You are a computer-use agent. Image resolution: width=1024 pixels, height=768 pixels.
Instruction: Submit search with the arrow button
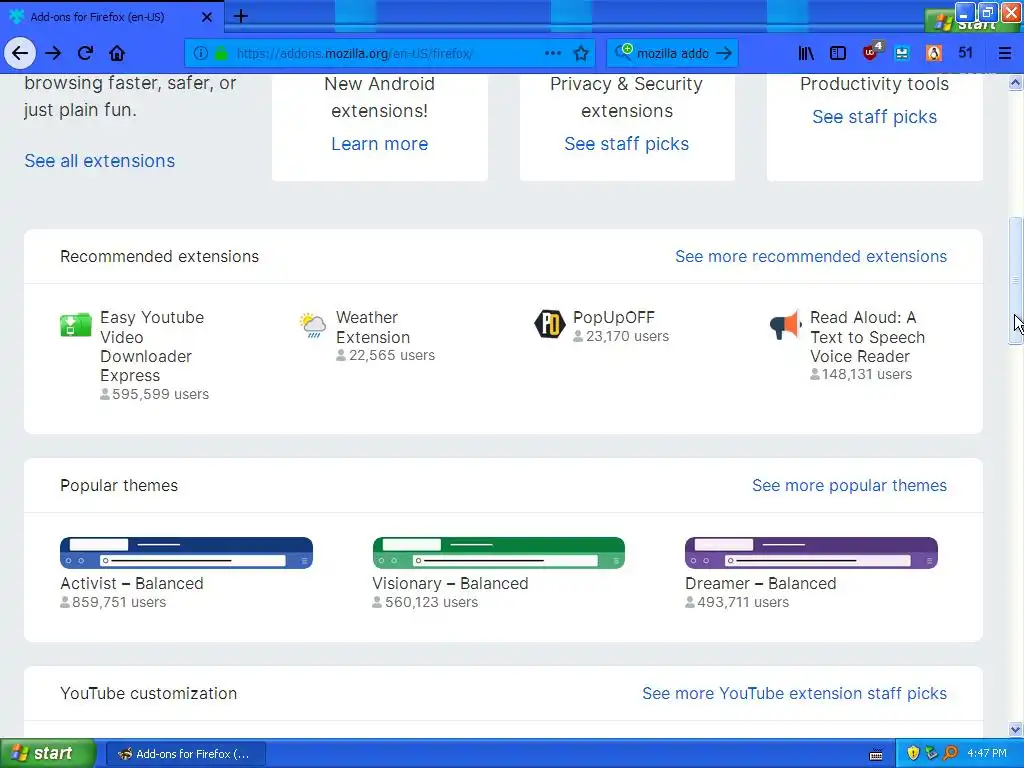pyautogui.click(x=724, y=53)
